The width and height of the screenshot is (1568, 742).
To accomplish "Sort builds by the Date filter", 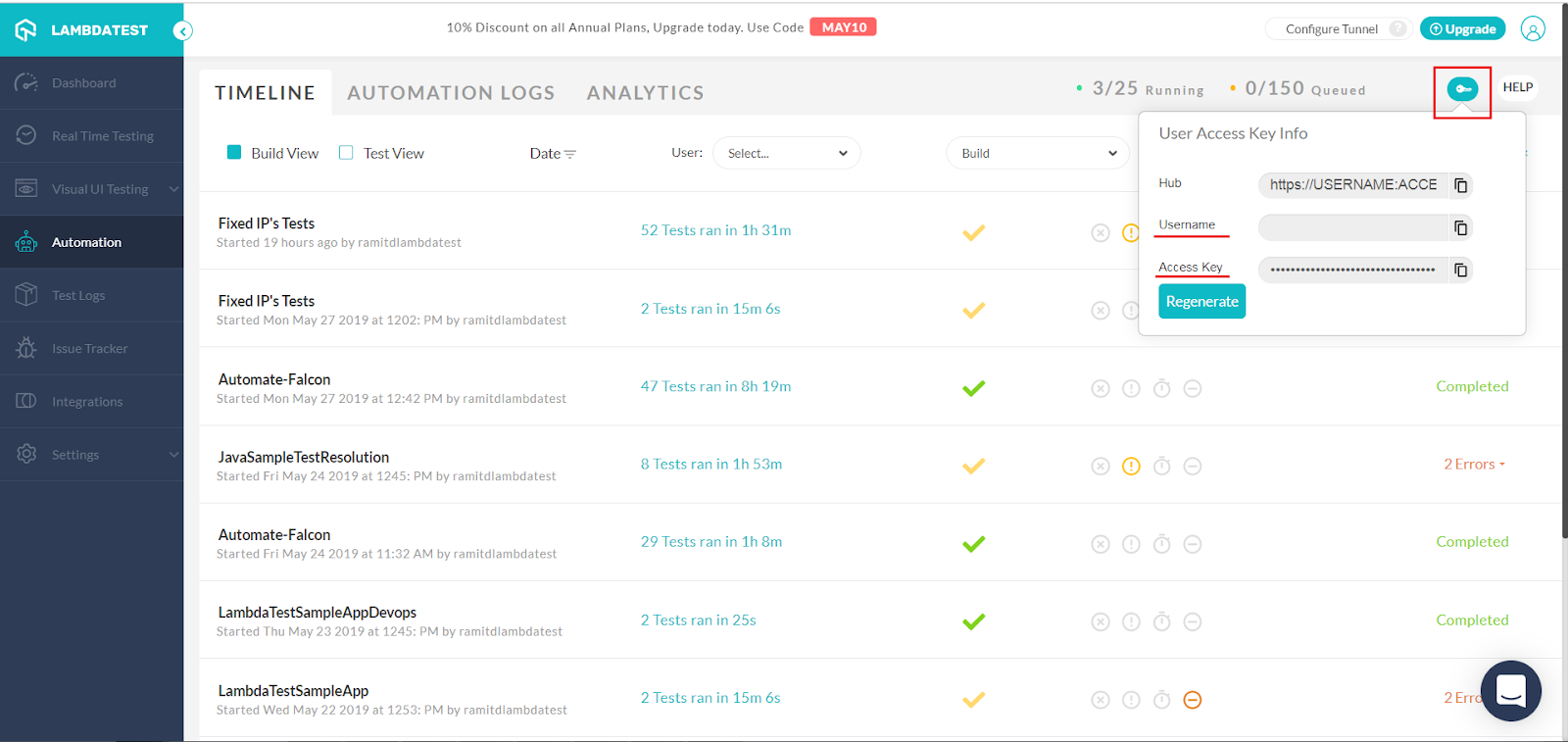I will pos(553,153).
